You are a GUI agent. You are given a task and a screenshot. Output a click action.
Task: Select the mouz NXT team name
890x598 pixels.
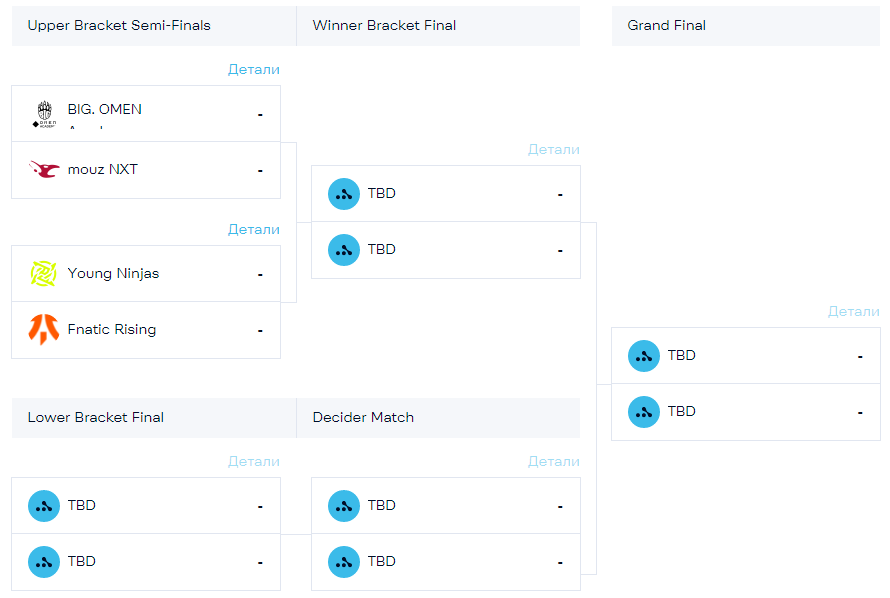(x=103, y=169)
